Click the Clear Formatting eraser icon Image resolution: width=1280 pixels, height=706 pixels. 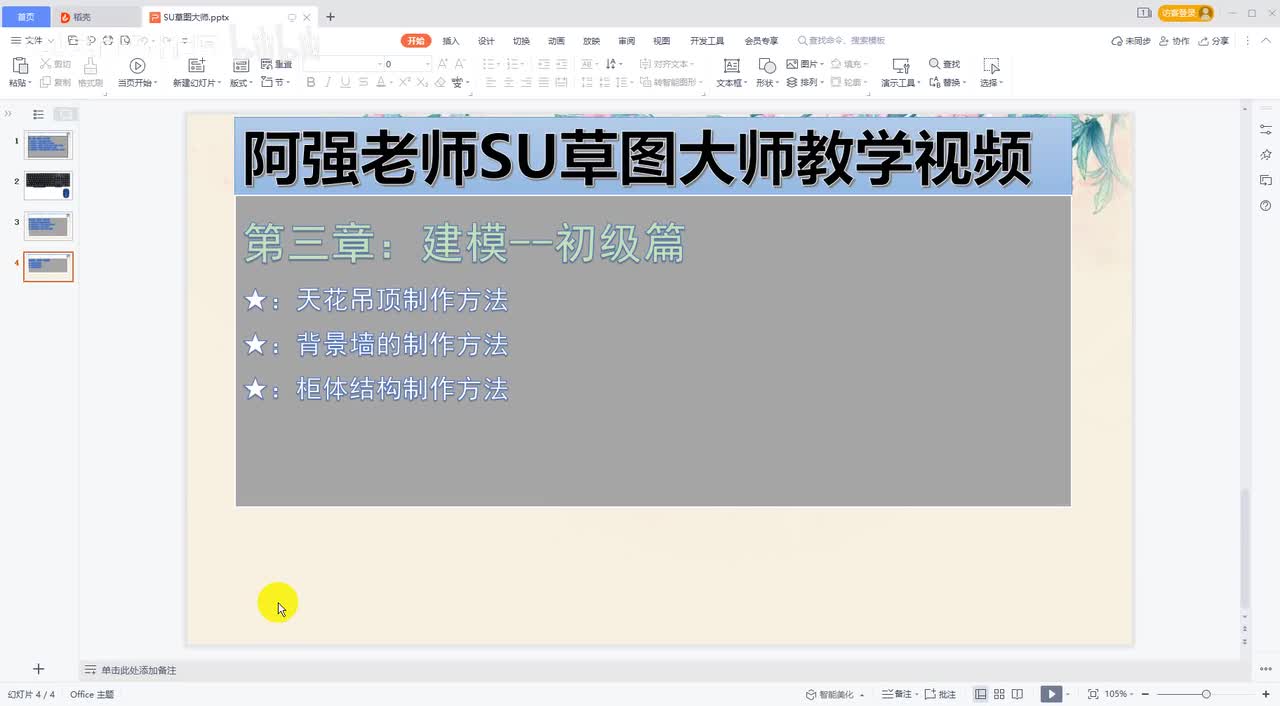tap(440, 83)
